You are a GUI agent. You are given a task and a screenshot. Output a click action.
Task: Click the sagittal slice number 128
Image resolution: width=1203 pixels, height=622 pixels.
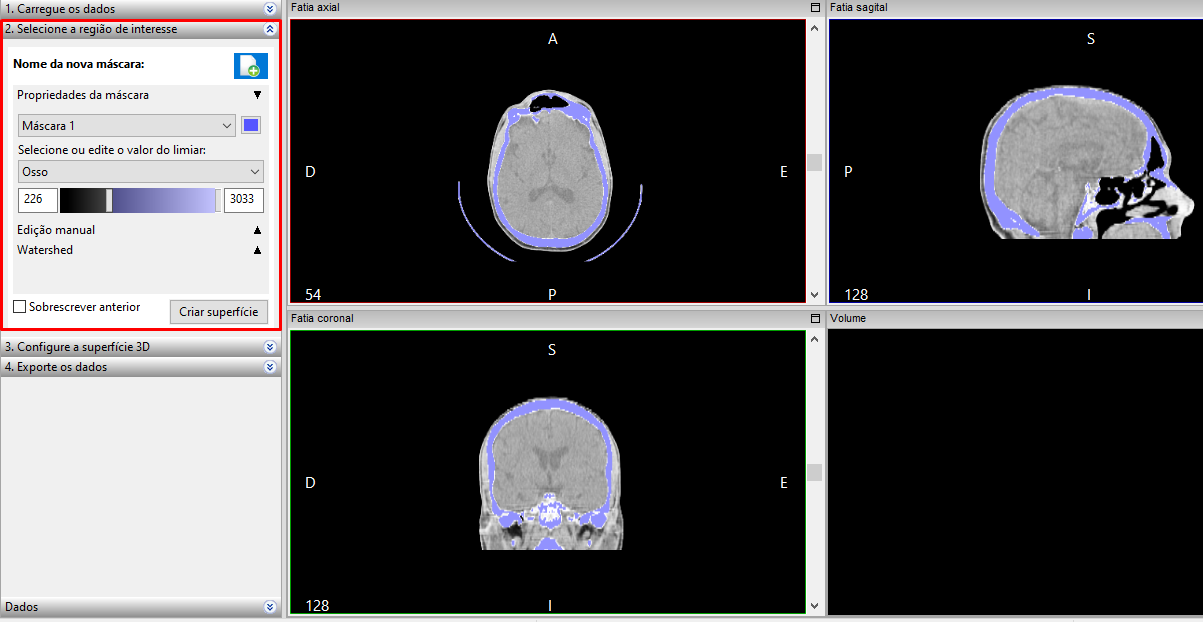click(856, 294)
